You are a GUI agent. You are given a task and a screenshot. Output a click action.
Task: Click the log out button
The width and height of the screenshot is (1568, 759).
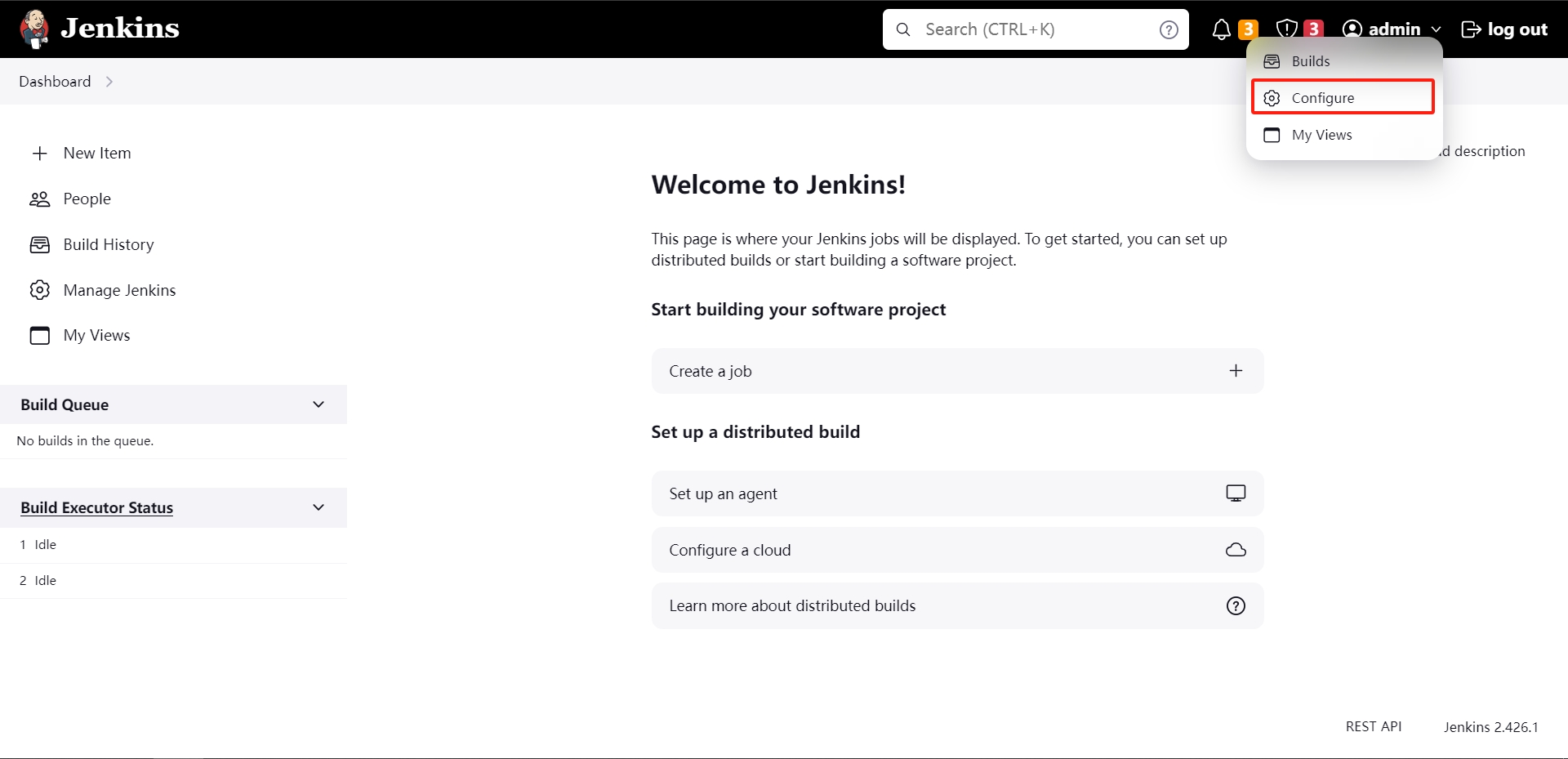[x=1504, y=29]
